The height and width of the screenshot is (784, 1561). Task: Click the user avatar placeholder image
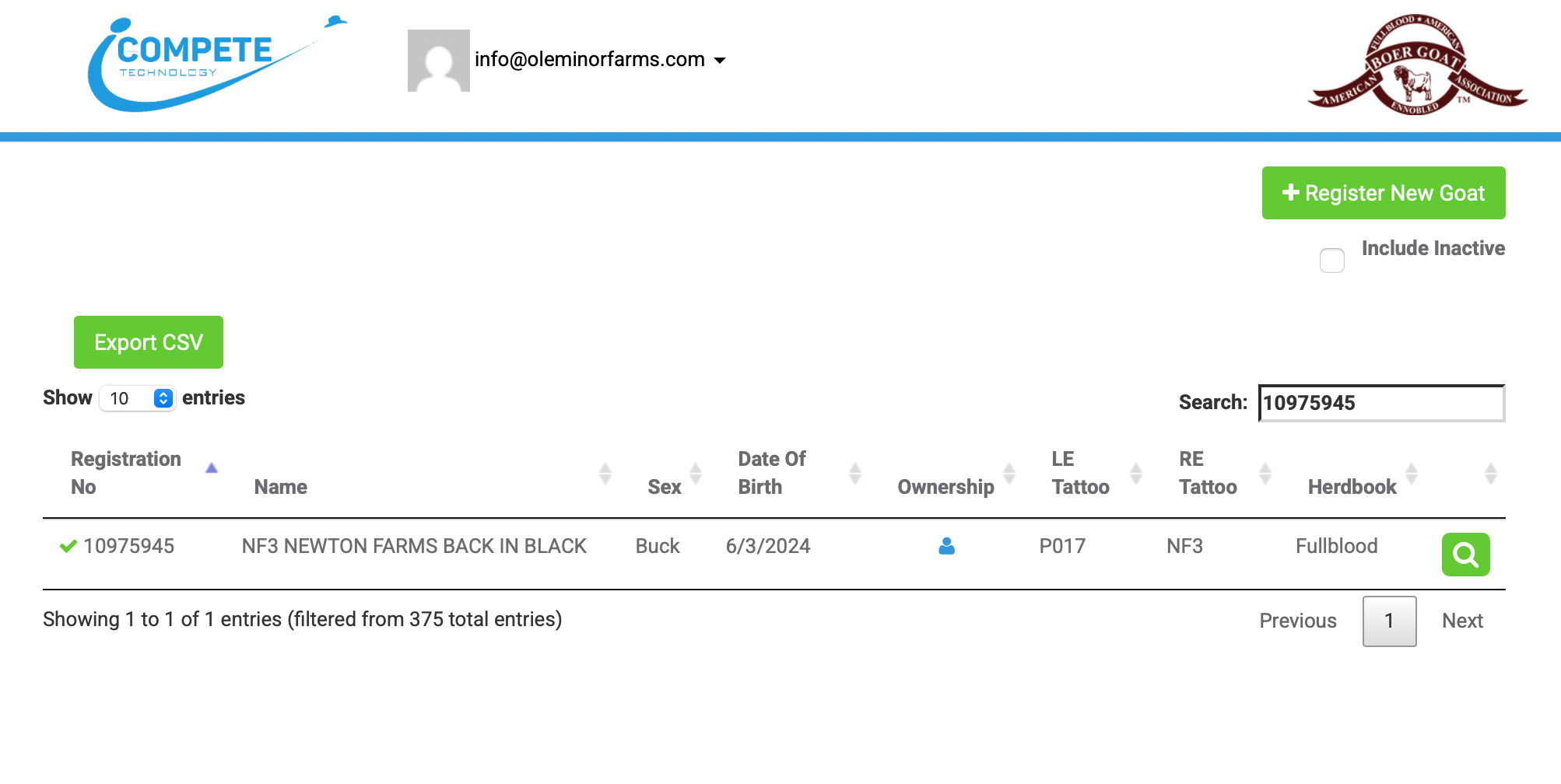438,61
